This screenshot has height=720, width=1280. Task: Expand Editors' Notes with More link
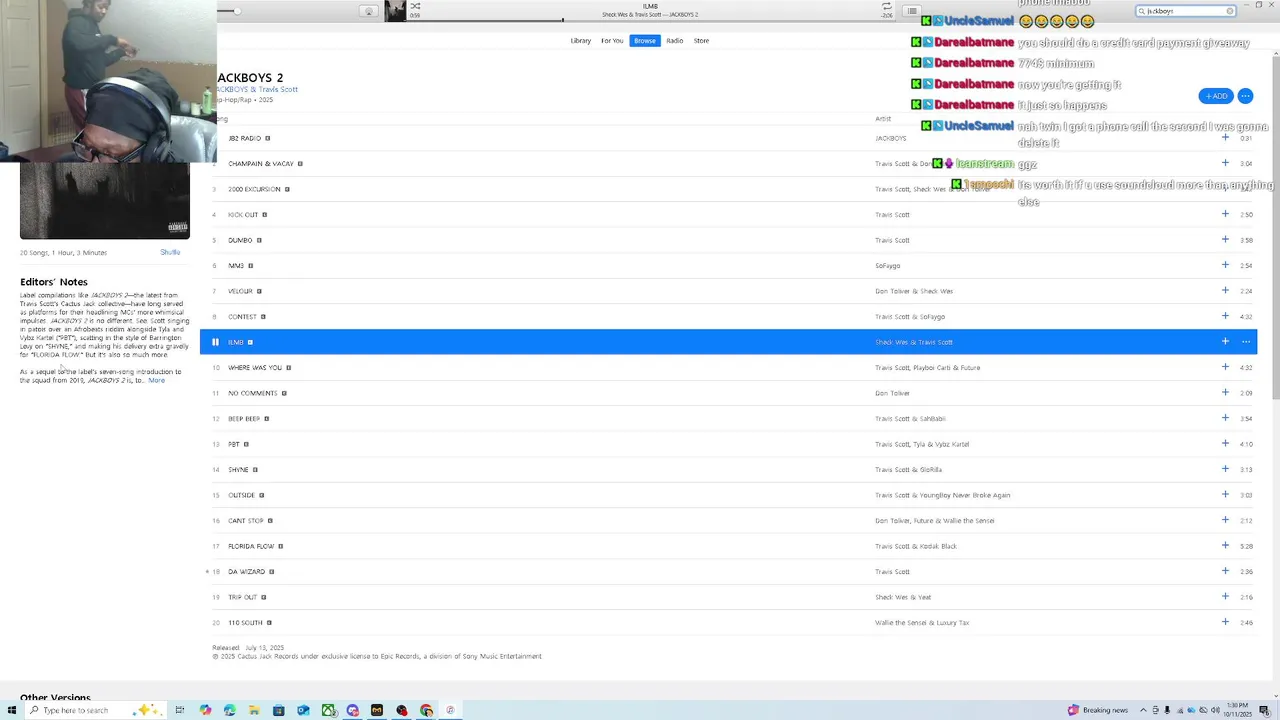(157, 380)
